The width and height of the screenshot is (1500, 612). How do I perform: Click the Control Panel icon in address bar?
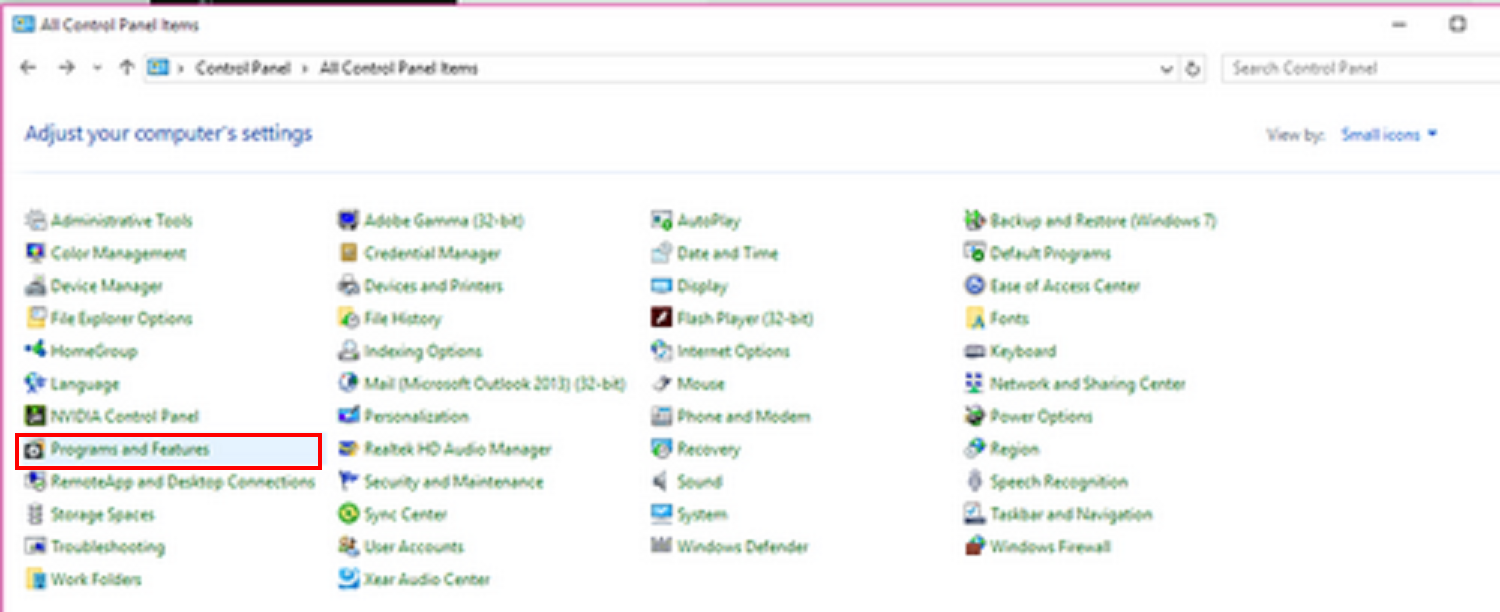(157, 68)
